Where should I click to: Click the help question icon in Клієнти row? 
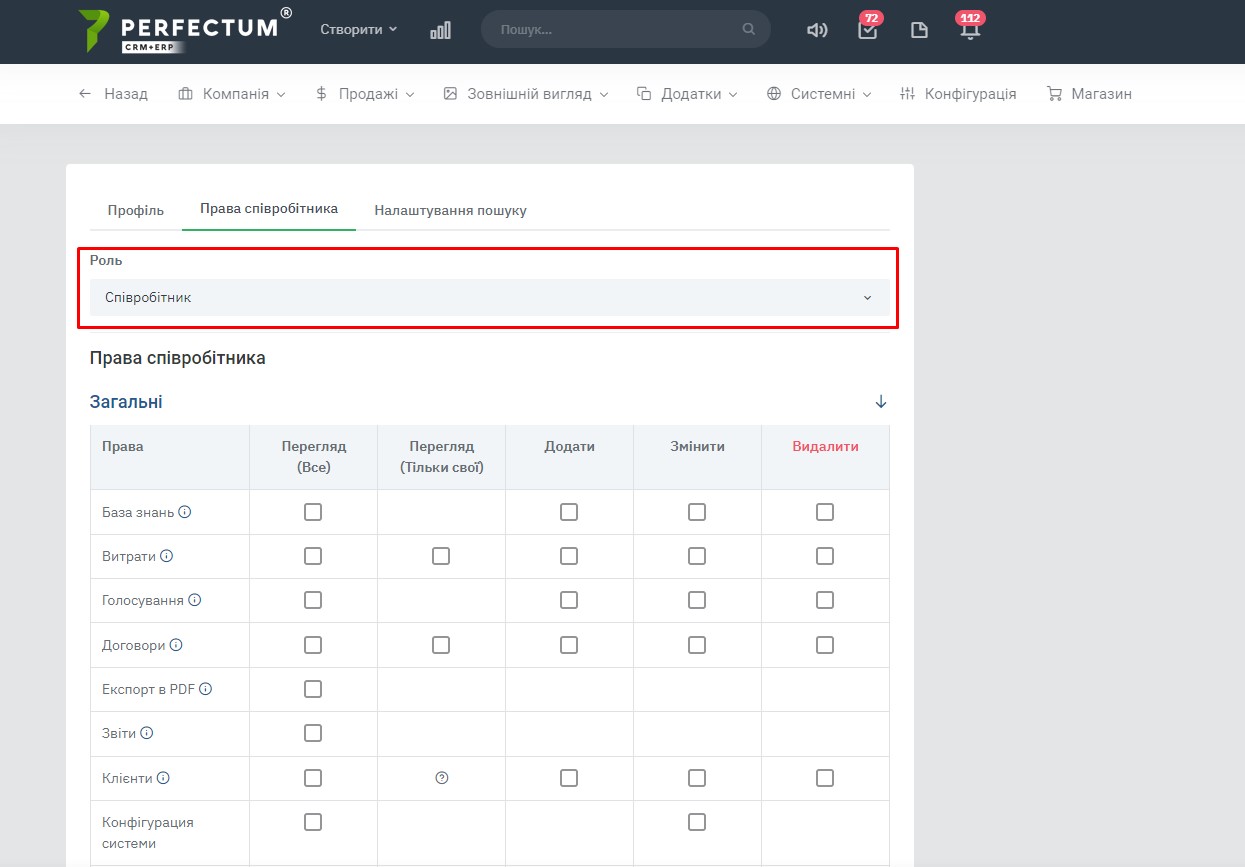point(441,778)
